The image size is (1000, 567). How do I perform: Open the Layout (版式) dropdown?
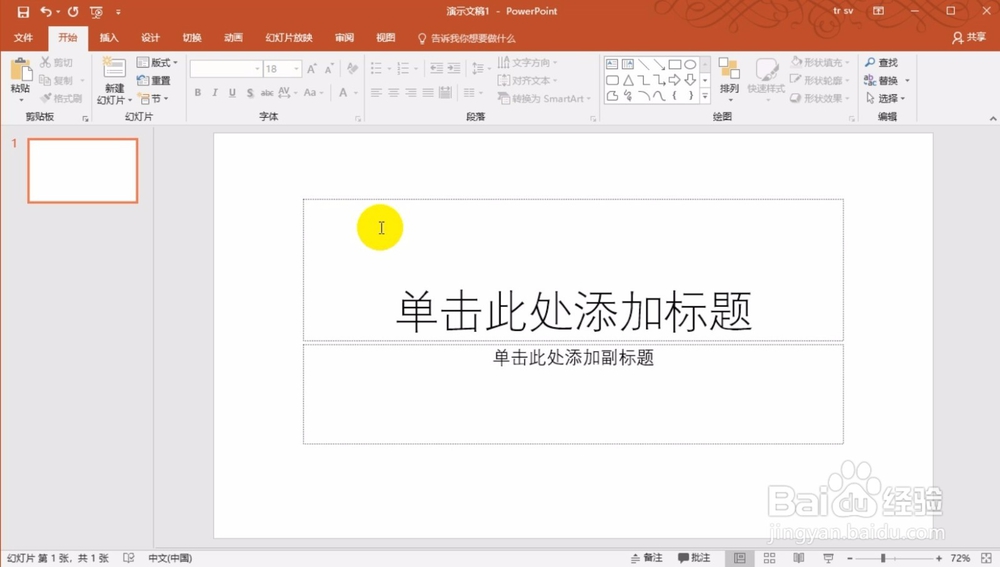(158, 63)
